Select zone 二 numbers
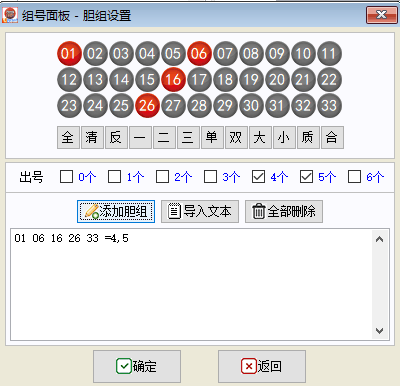 click(x=164, y=137)
